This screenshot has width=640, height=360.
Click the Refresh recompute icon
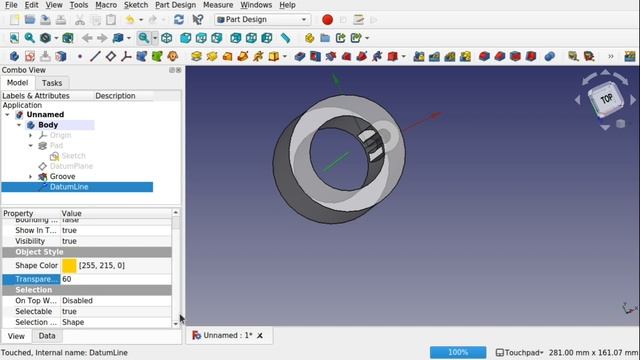pyautogui.click(x=179, y=20)
